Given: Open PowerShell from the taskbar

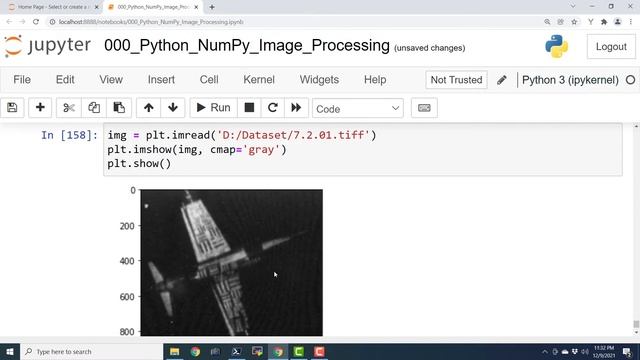Looking at the screenshot, I should click(x=236, y=351).
